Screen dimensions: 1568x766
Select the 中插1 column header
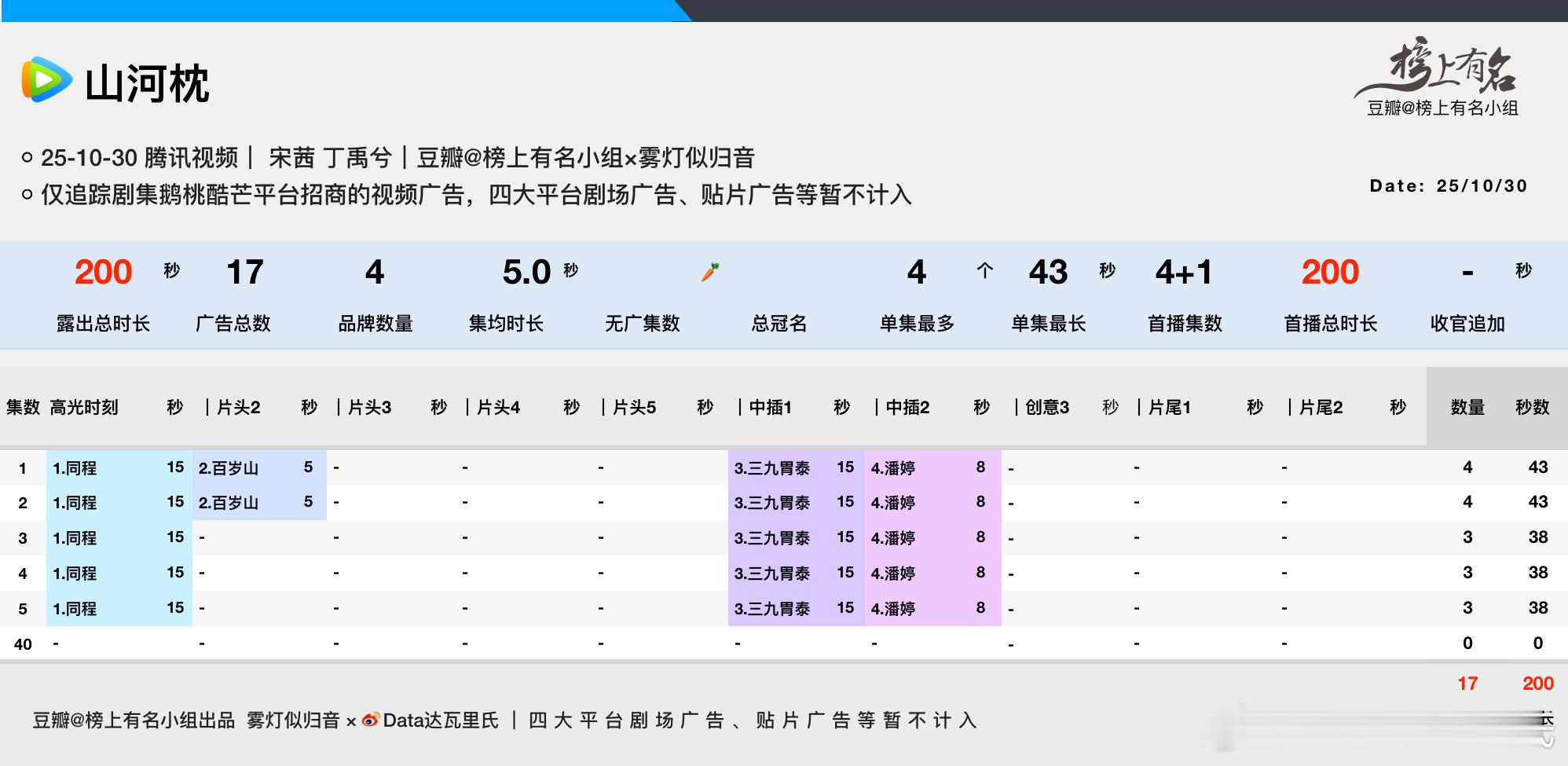(773, 408)
